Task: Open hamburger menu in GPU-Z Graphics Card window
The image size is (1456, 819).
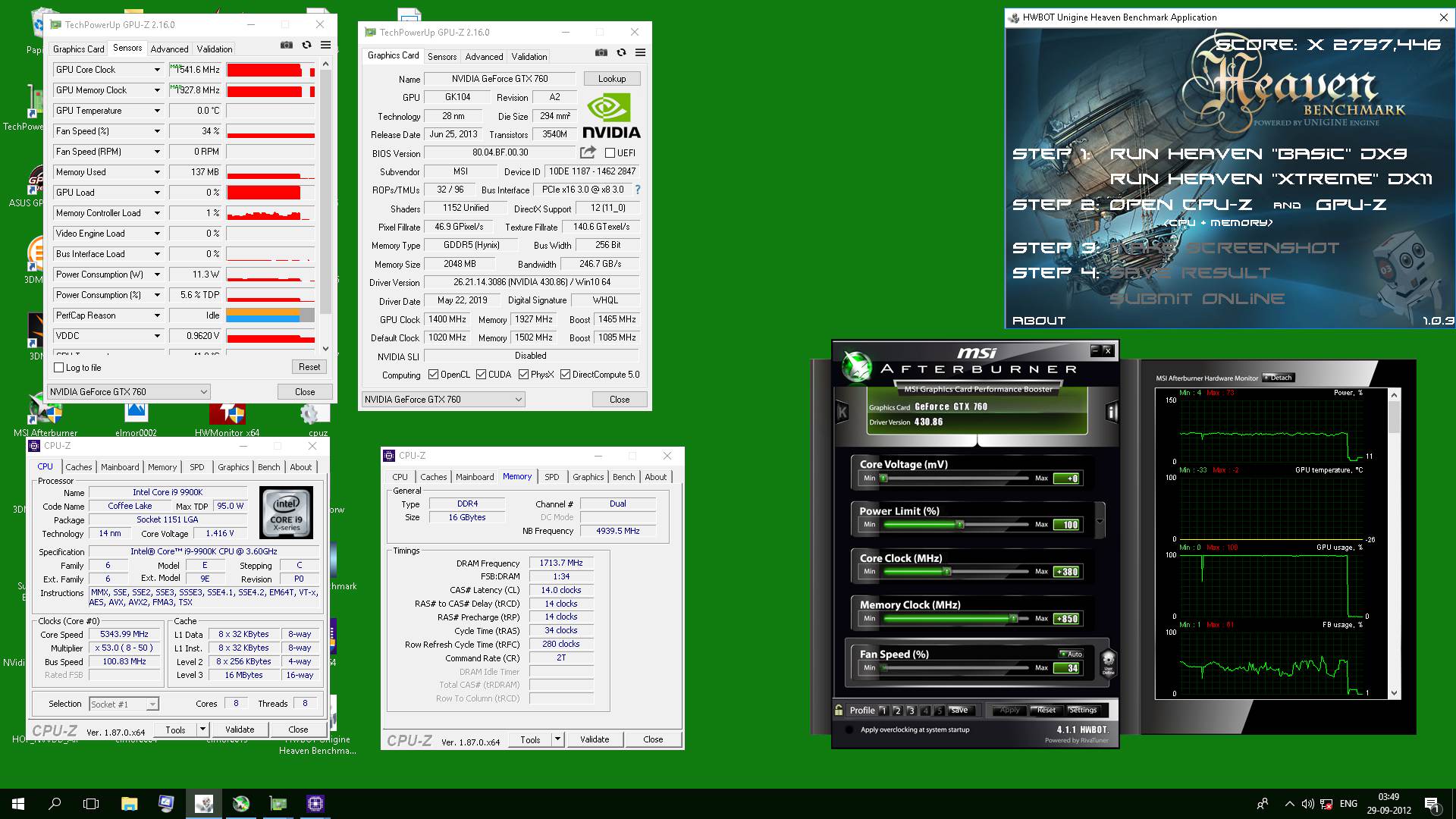Action: pyautogui.click(x=640, y=53)
